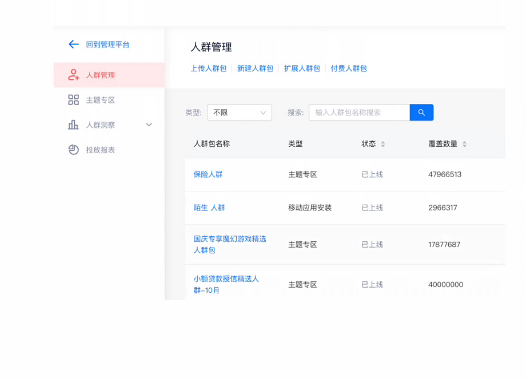Click the coverage value 47966513
This screenshot has height=380, width=526.
click(x=445, y=174)
